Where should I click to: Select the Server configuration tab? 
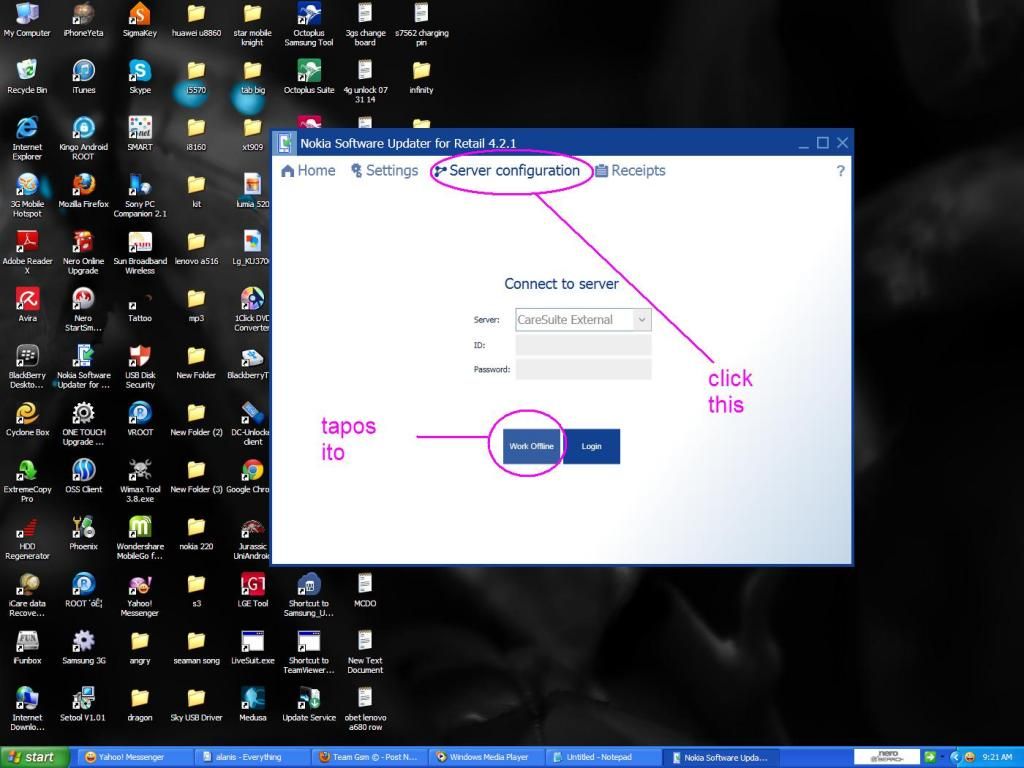coord(506,171)
